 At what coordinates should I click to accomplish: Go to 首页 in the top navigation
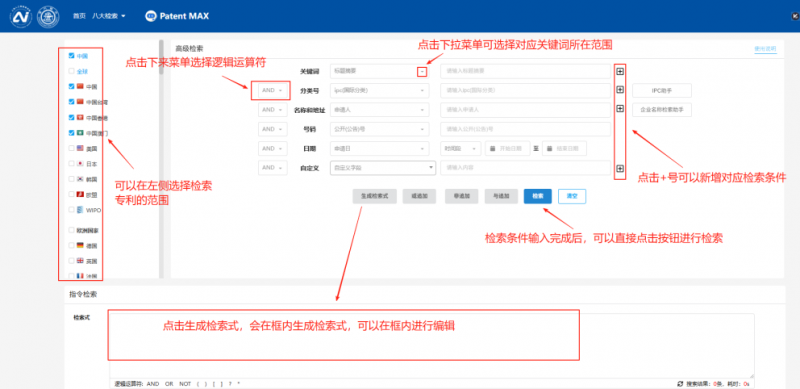click(x=79, y=16)
